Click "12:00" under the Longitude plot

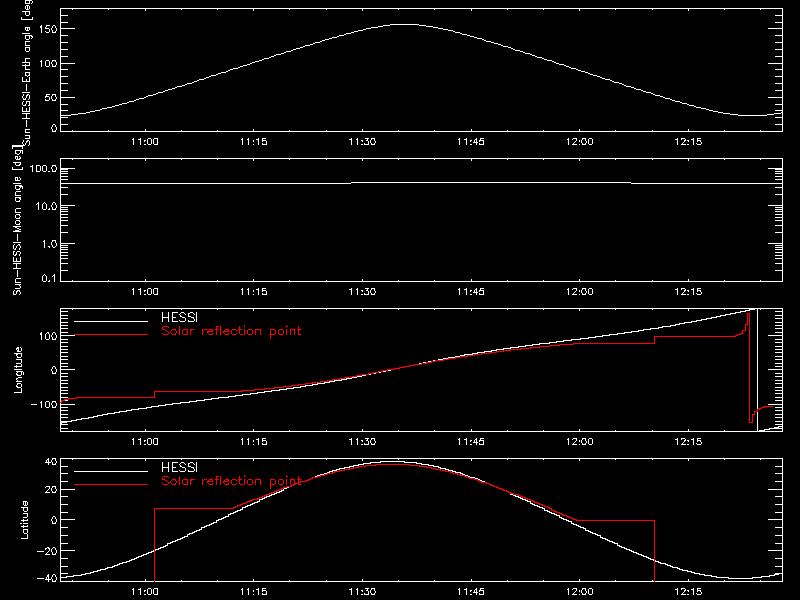(x=580, y=442)
